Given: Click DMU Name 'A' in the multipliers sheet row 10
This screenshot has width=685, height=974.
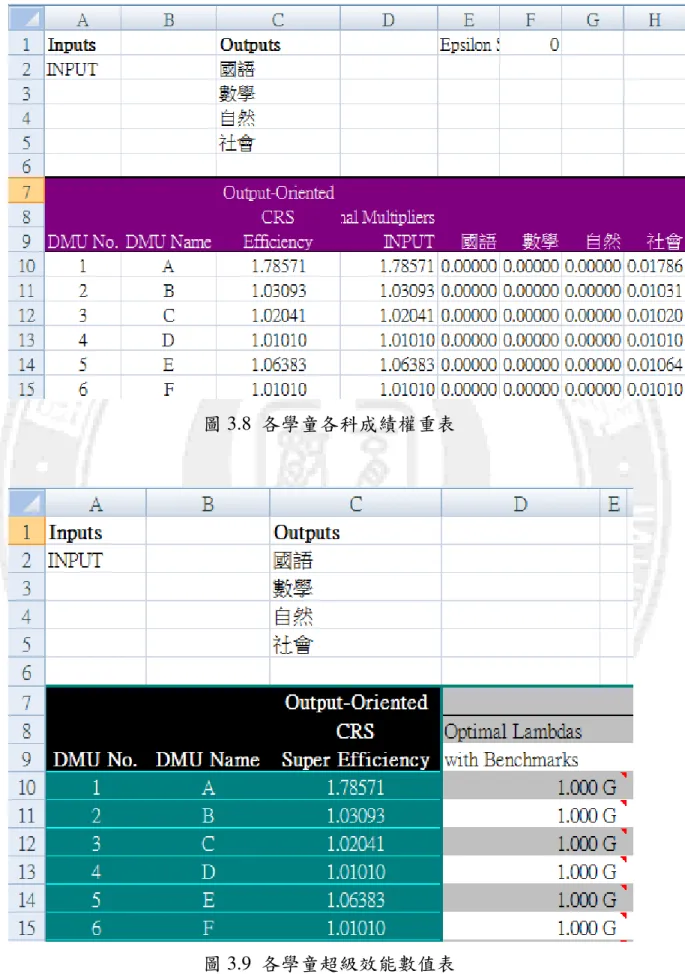Looking at the screenshot, I should pos(168,266).
